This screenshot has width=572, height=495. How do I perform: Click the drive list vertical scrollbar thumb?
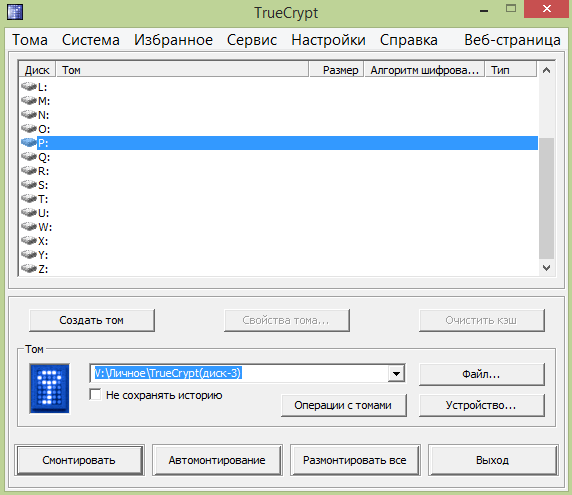(546, 198)
